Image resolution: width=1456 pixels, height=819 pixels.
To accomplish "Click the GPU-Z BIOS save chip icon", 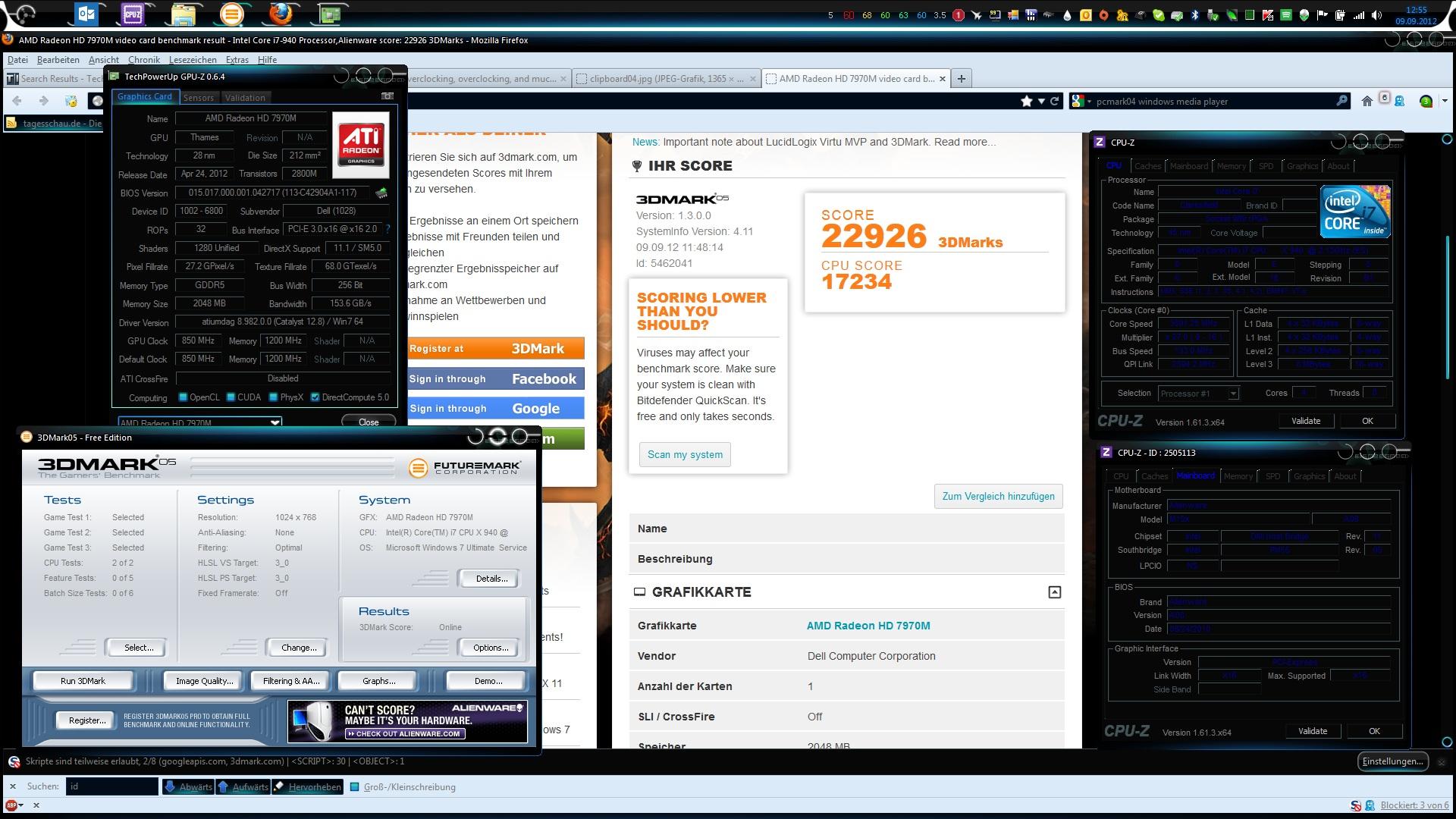I will [381, 193].
